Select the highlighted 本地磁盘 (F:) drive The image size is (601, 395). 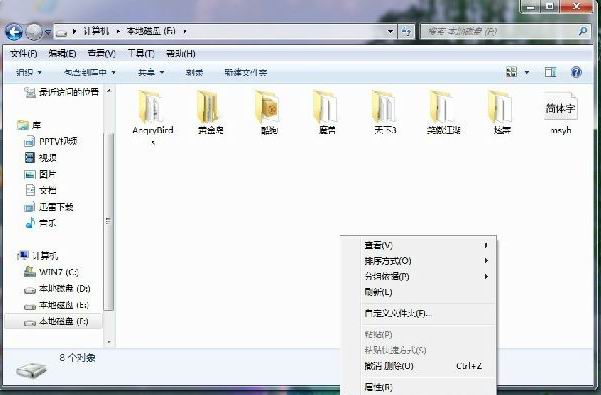[54, 322]
